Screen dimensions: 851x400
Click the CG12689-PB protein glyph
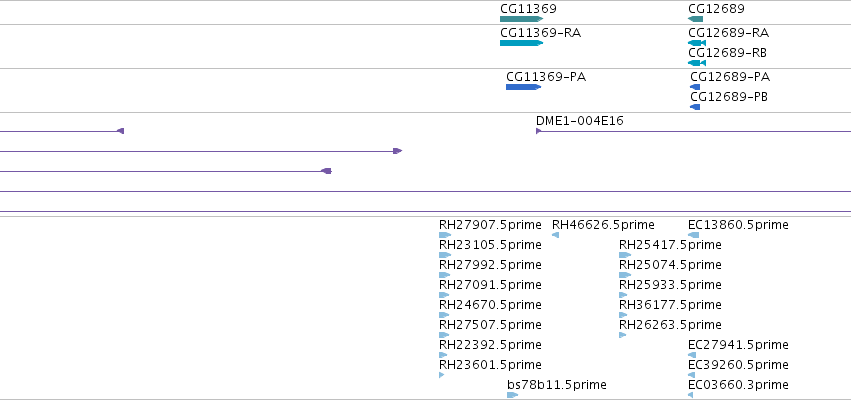click(695, 107)
